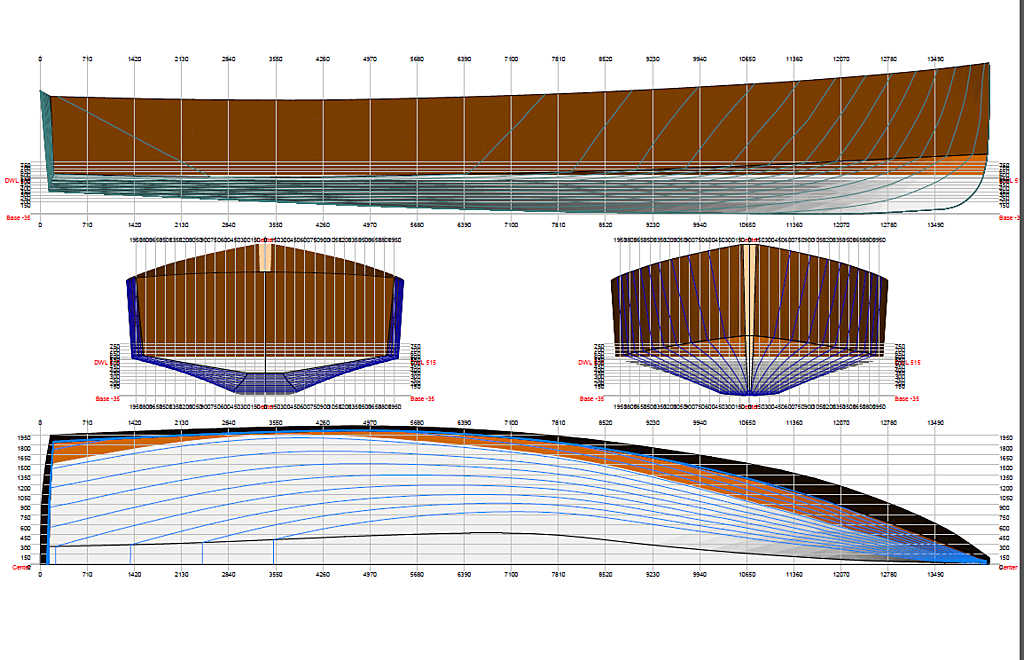This screenshot has height=660, width=1024.
Task: Pick DWL 515 label right of blue stern body plan
Action: [424, 362]
